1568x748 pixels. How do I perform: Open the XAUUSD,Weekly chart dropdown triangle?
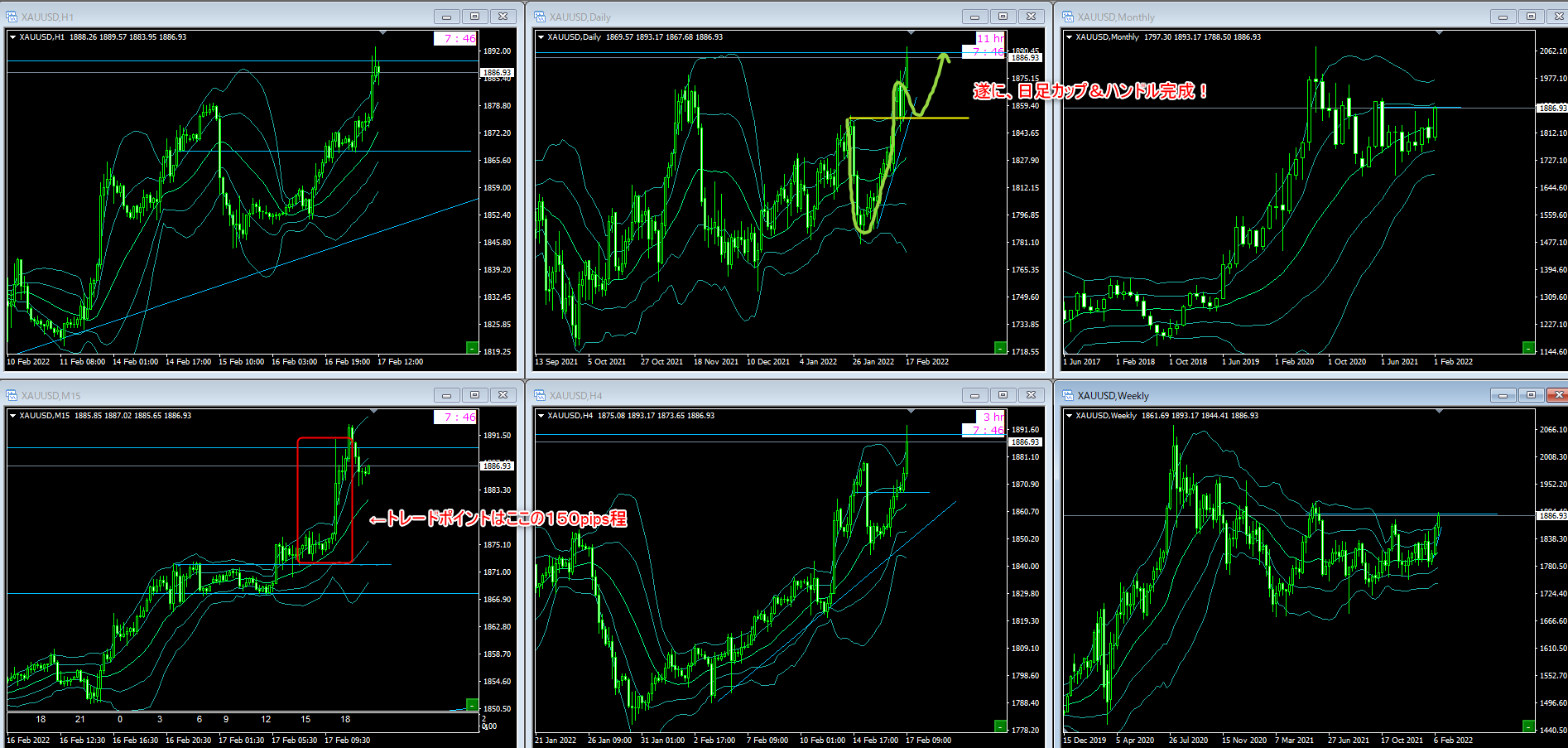1069,416
